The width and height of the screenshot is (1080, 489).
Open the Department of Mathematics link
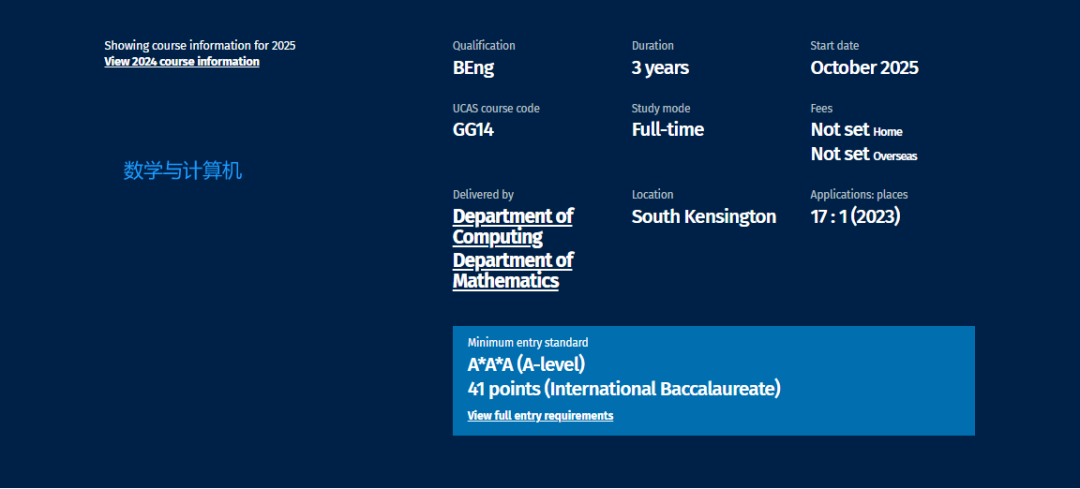point(512,271)
